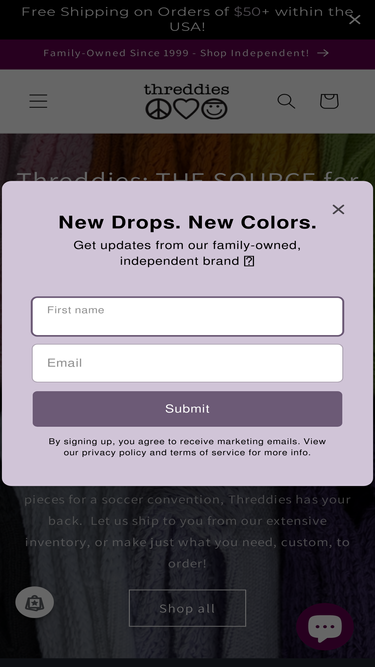375x667 pixels.
Task: Open the rewards bag star icon
Action: [34, 602]
